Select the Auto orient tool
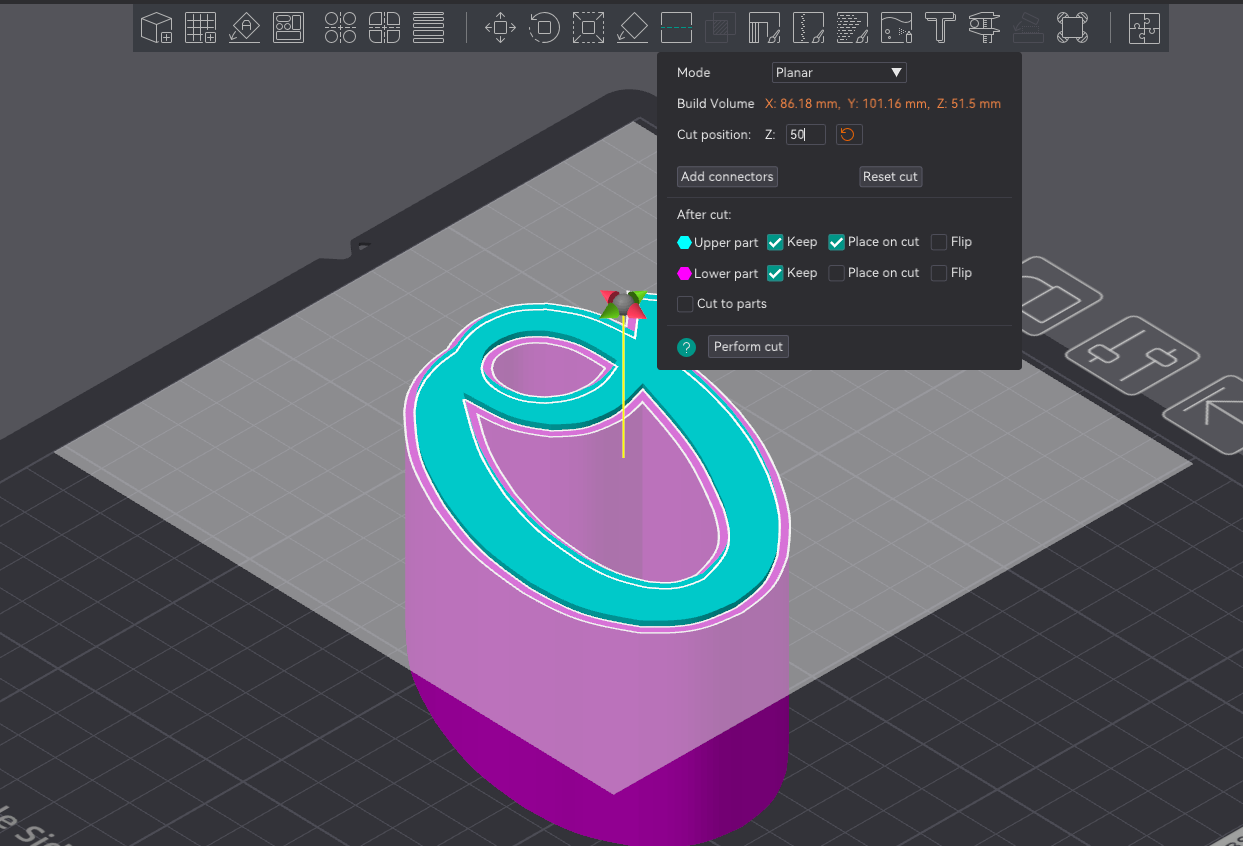Image resolution: width=1243 pixels, height=846 pixels. [245, 27]
